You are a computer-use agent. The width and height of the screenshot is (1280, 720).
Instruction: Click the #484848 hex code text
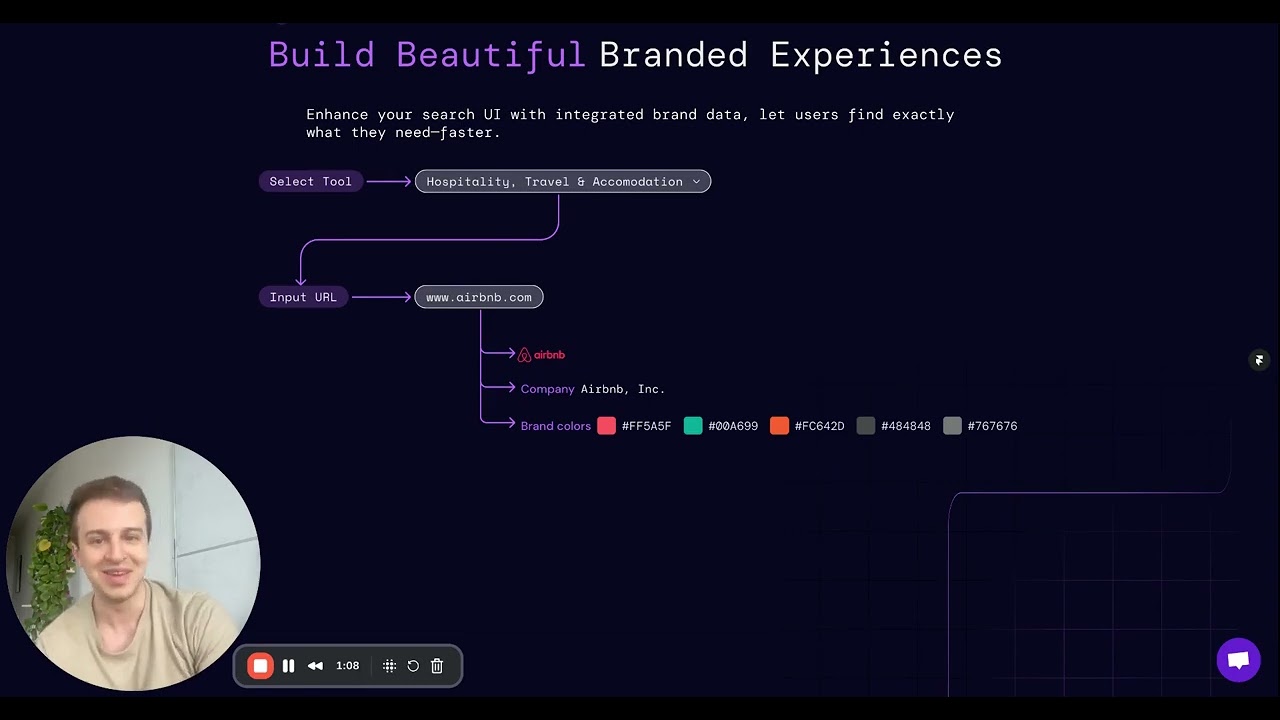click(906, 426)
